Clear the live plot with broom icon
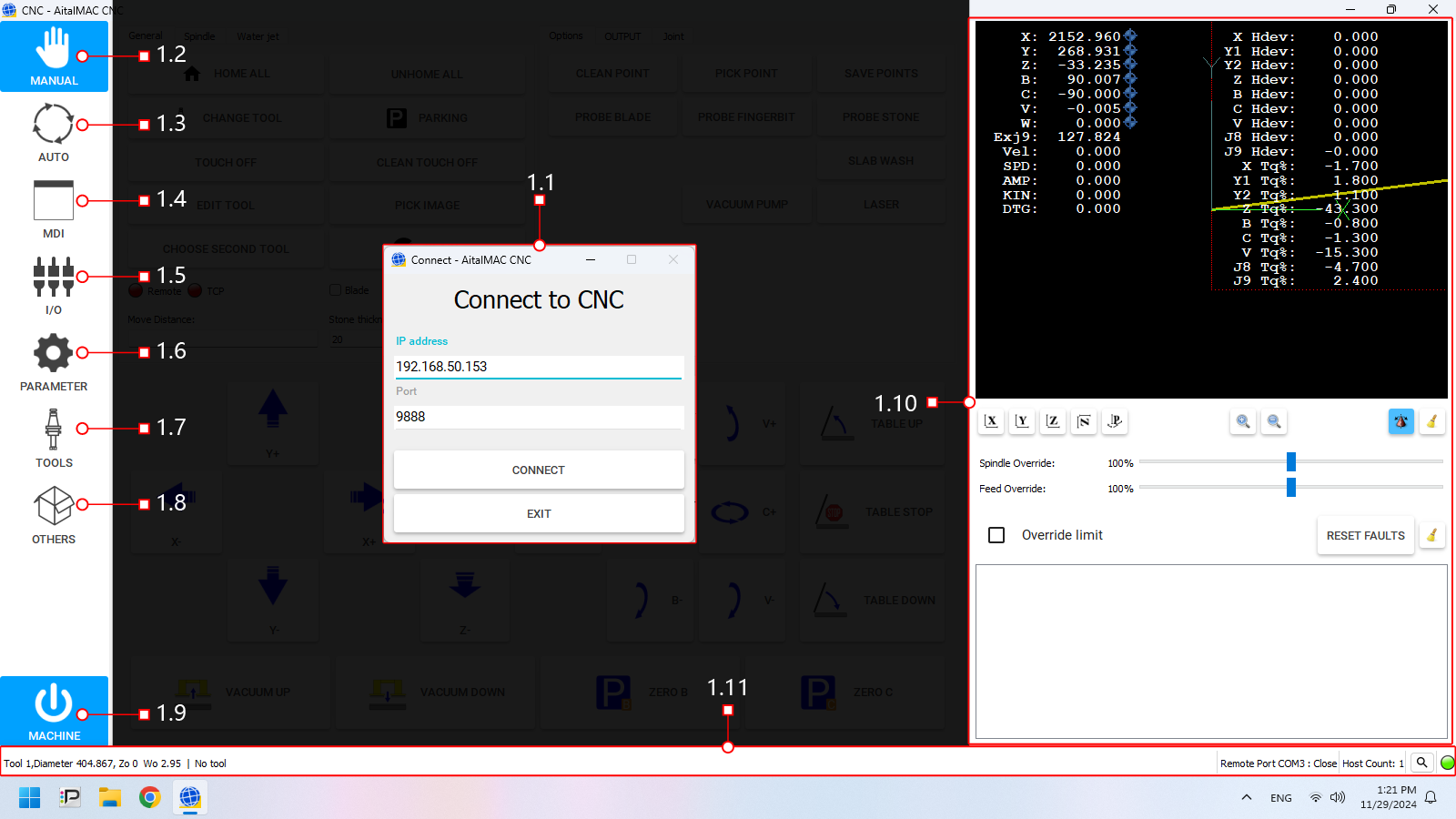Image resolution: width=1456 pixels, height=819 pixels. (1431, 421)
